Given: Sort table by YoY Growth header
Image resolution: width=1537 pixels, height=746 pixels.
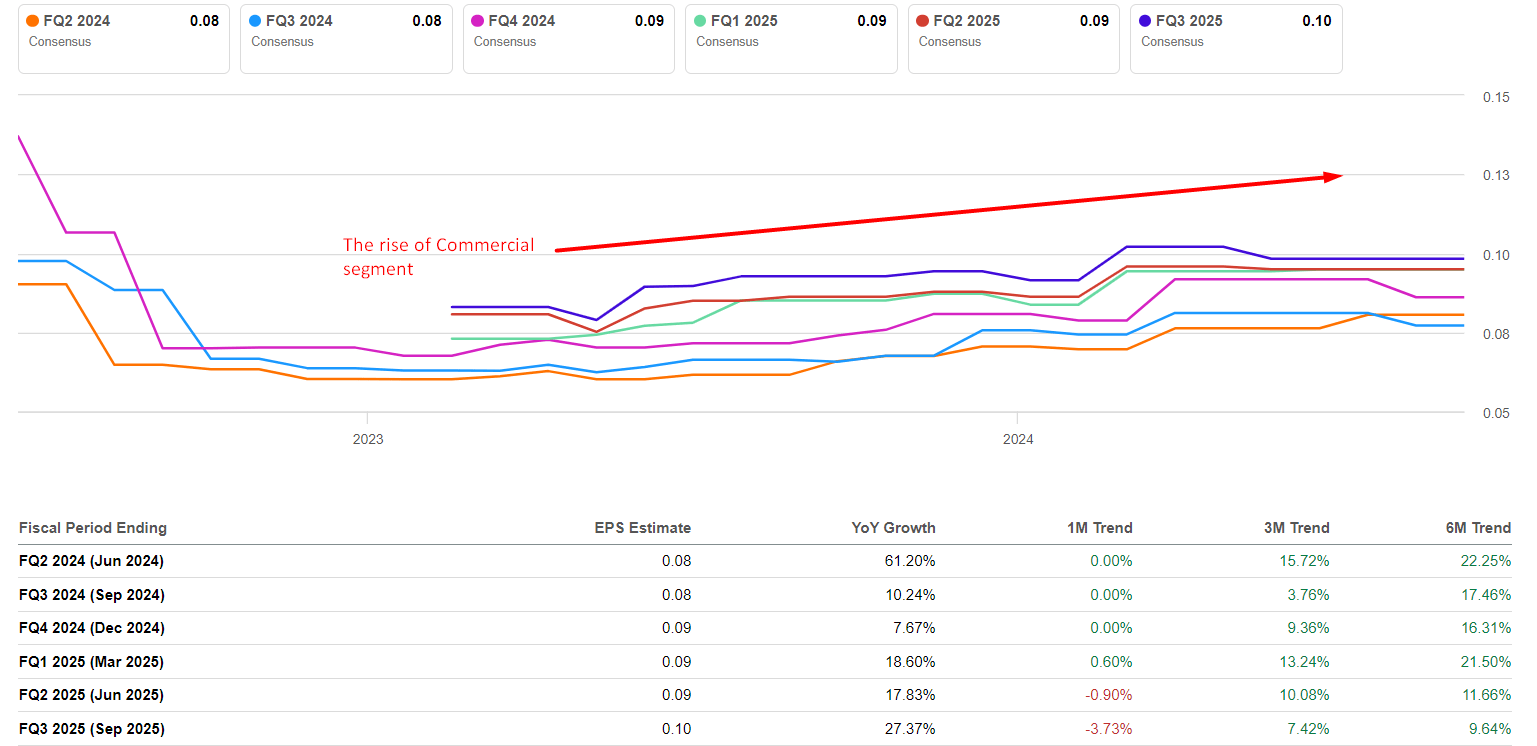Looking at the screenshot, I should click(894, 528).
